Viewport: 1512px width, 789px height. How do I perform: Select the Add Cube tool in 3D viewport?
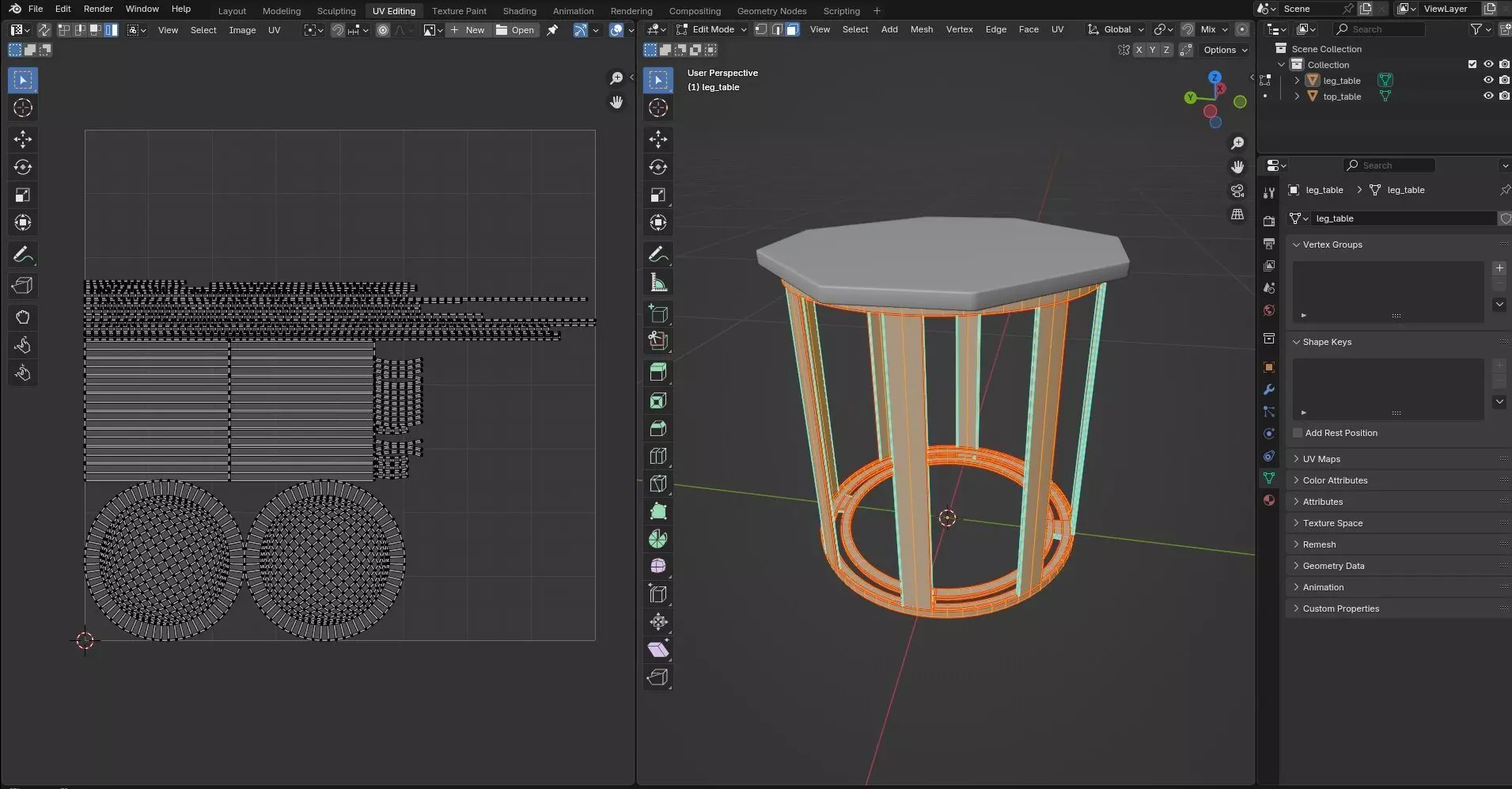point(658,313)
